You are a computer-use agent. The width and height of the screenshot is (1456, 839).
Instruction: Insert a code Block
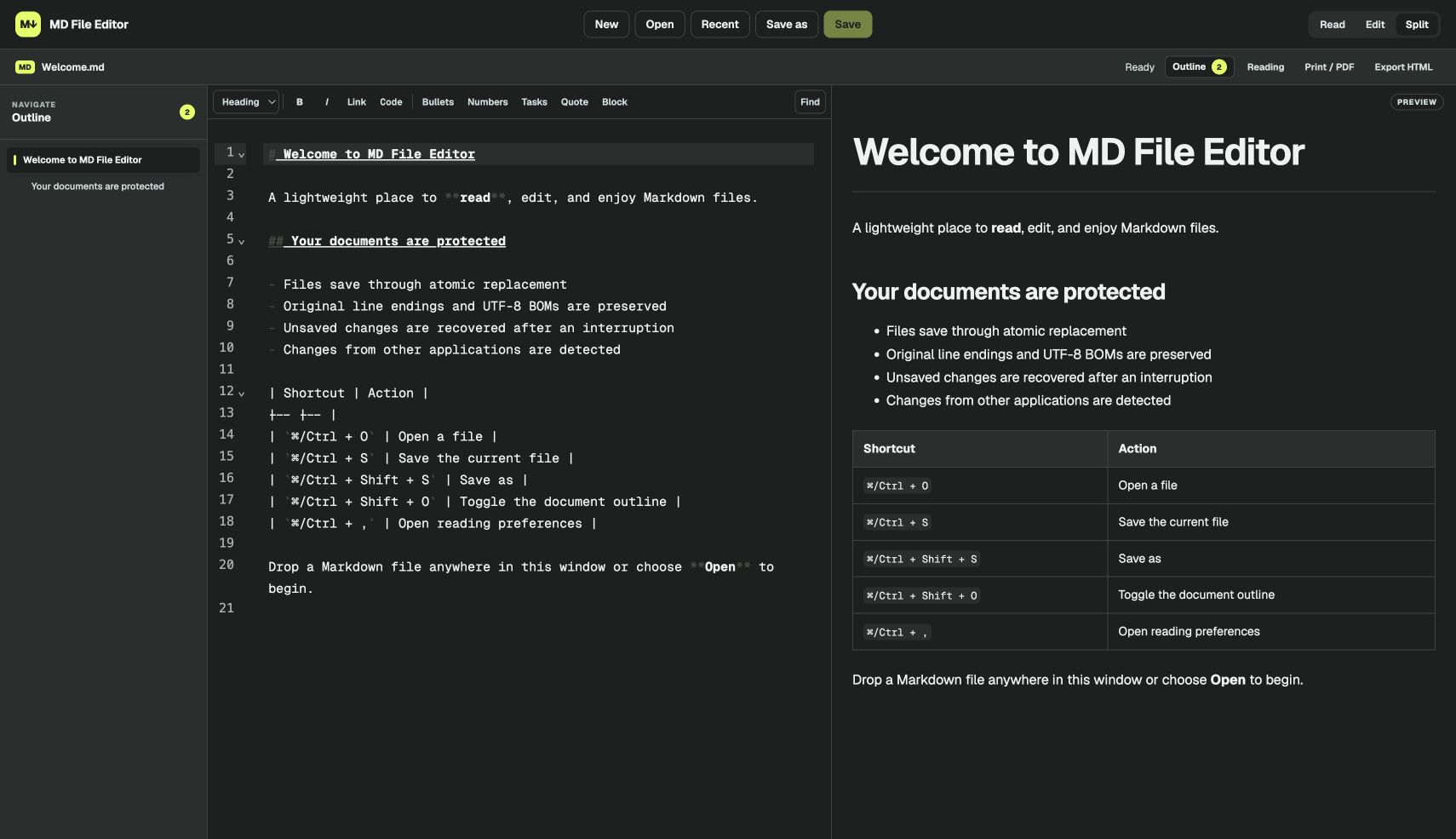(x=615, y=102)
